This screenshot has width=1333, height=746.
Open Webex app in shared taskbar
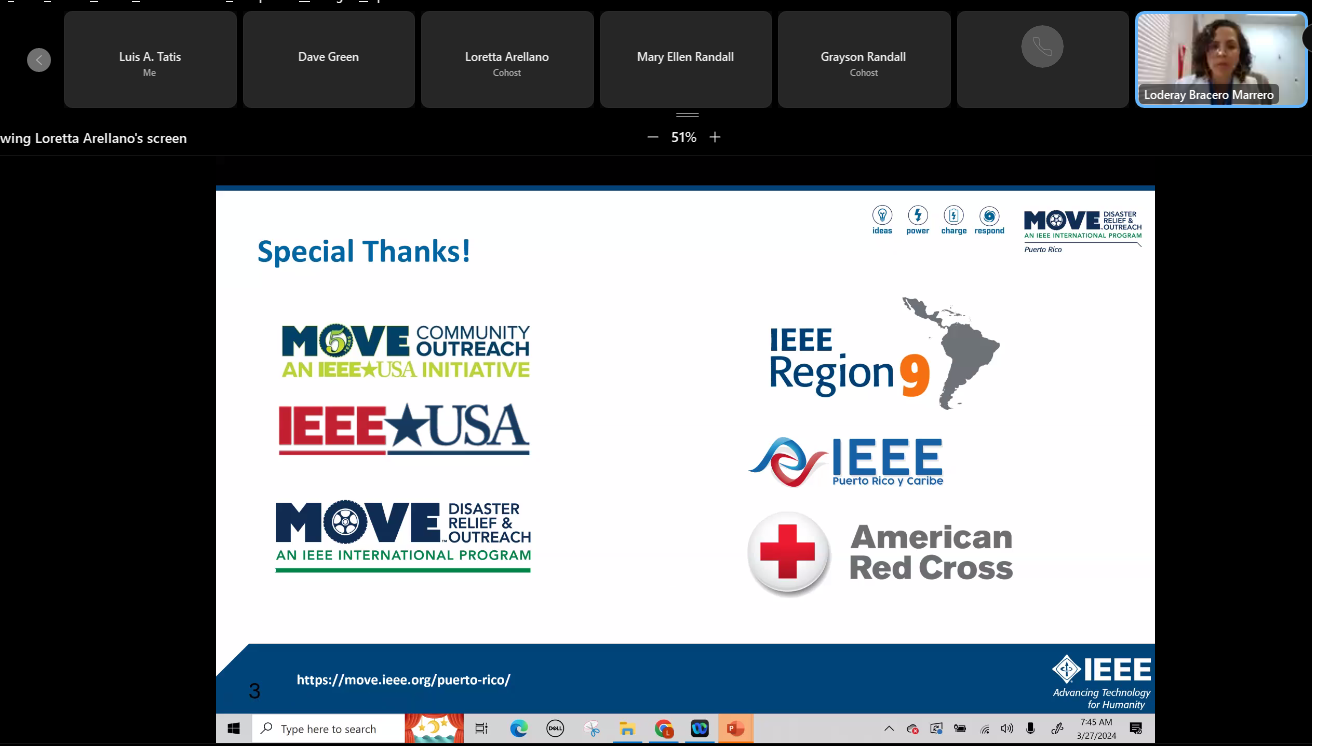(700, 729)
